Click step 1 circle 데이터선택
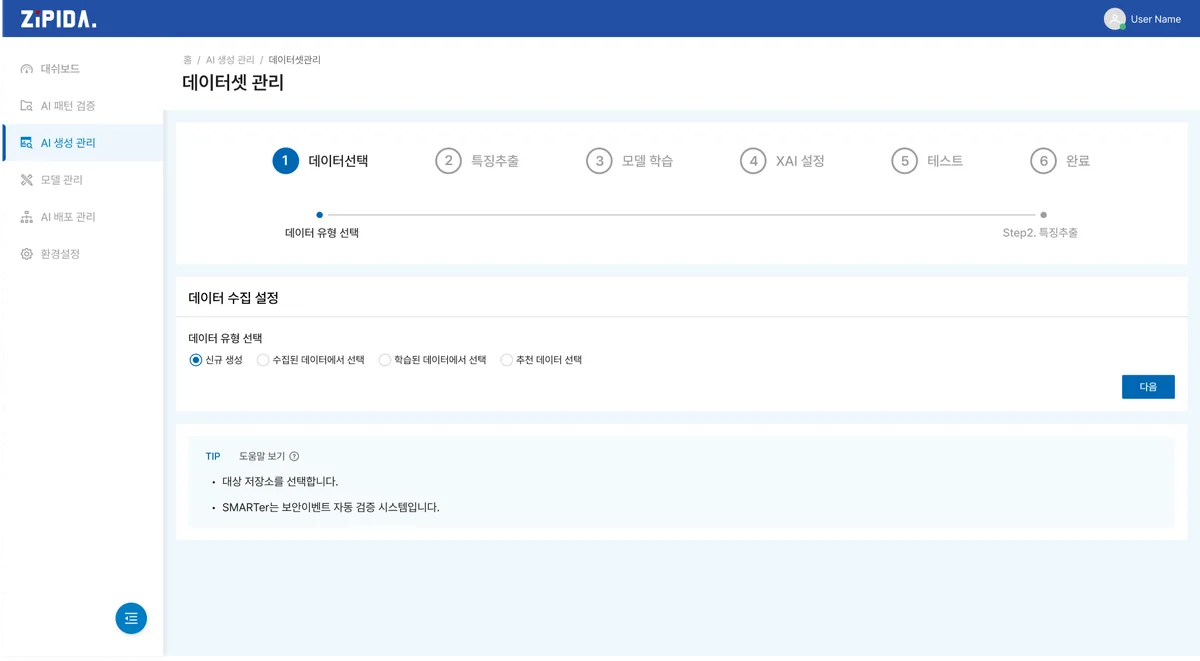1200x661 pixels. pyautogui.click(x=286, y=161)
